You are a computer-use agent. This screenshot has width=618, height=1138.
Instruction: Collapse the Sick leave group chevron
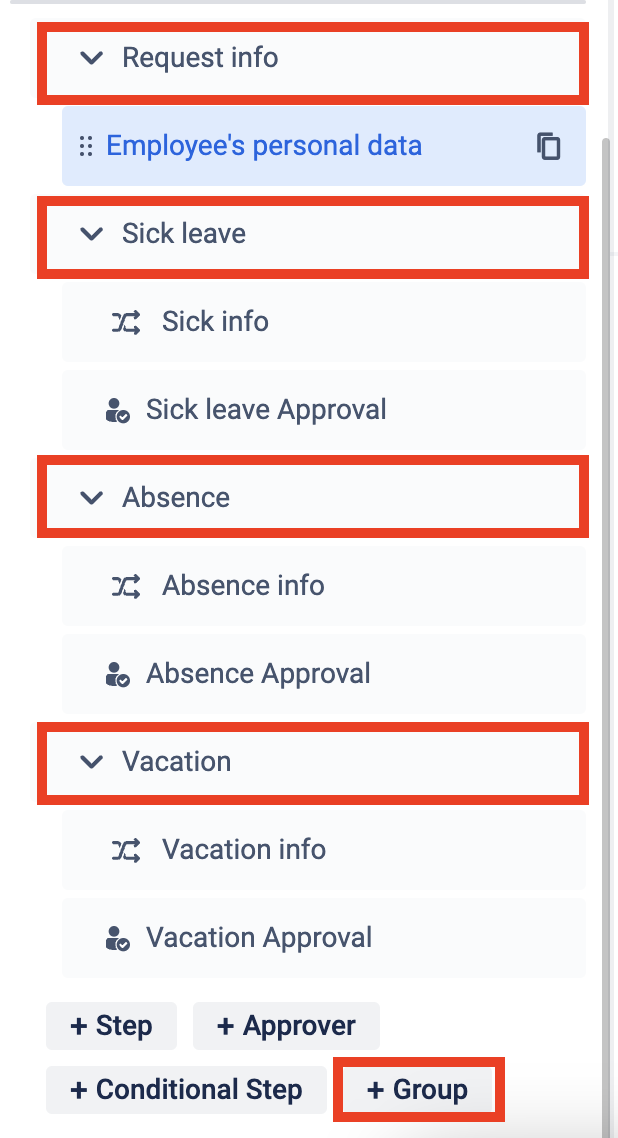point(92,234)
